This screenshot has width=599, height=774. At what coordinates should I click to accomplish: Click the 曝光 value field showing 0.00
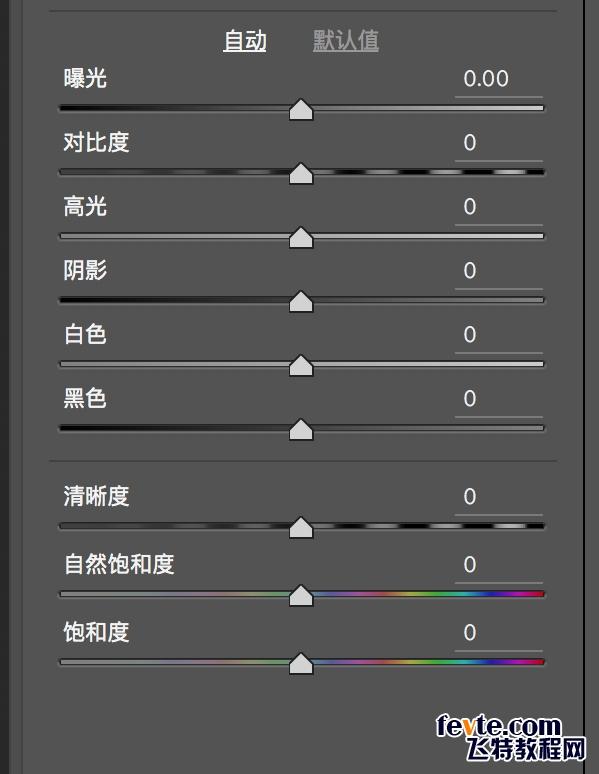pos(499,79)
